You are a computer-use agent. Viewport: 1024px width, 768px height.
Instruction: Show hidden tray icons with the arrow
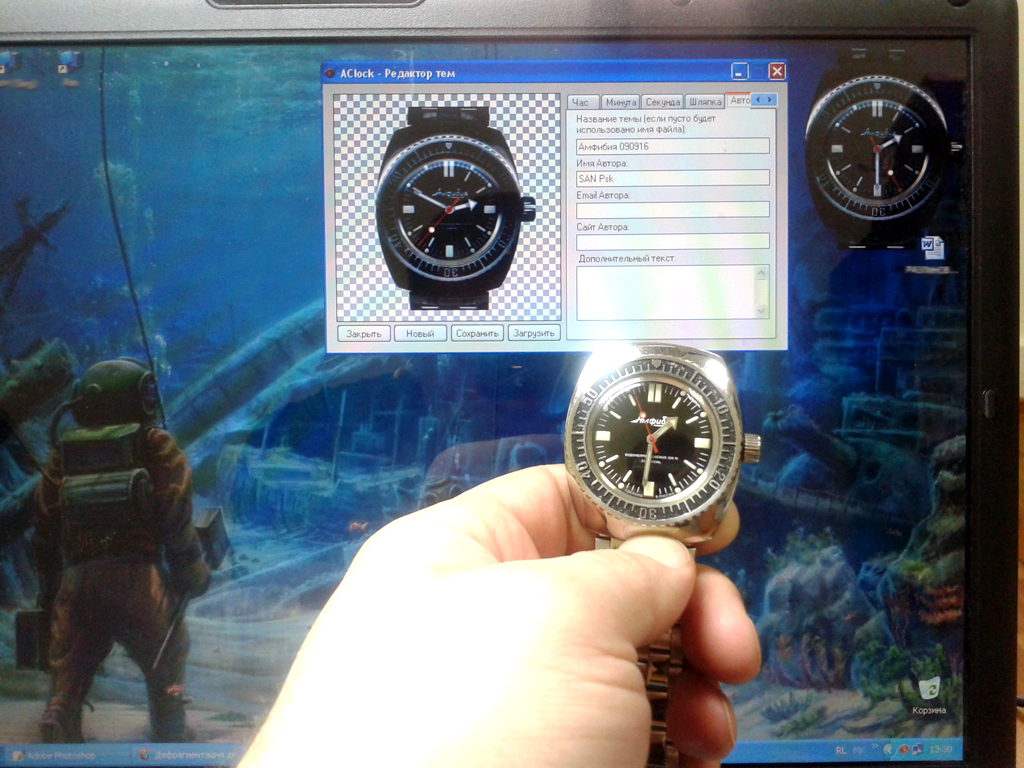889,750
